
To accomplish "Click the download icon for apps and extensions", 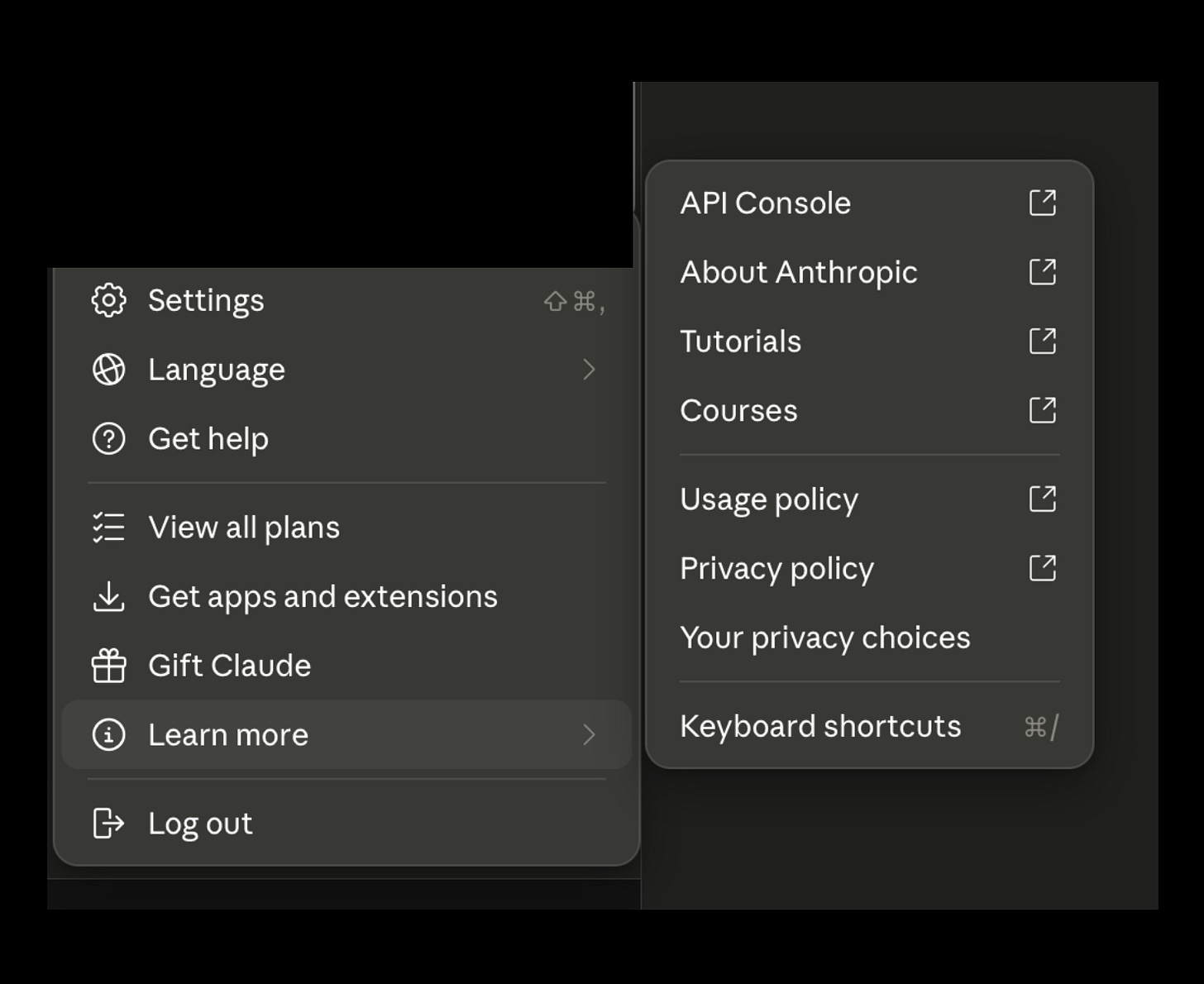I will [x=108, y=596].
